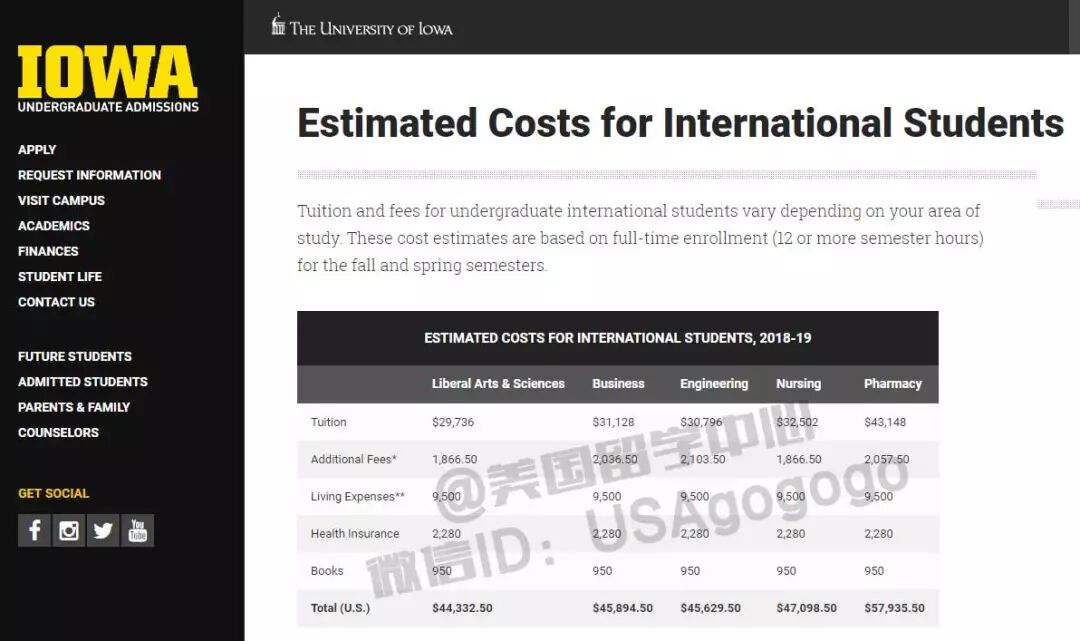Click the Liberal Arts & Sciences column header
The image size is (1080, 641).
click(x=498, y=383)
